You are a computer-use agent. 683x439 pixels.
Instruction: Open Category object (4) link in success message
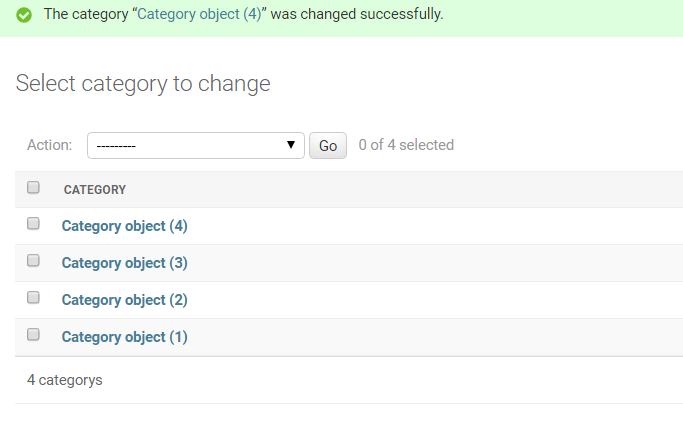199,14
